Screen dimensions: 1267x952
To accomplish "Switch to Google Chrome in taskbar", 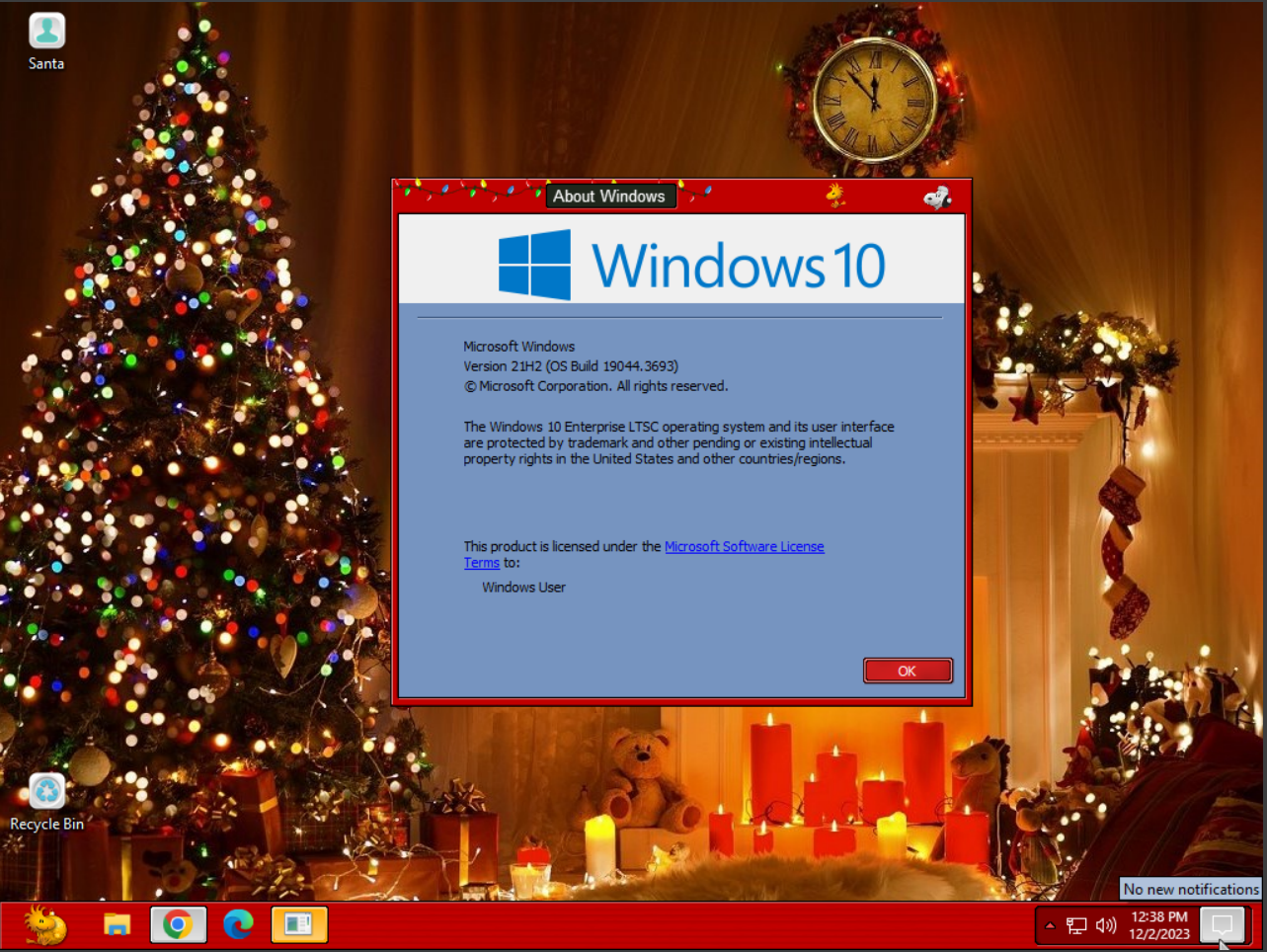I will 178,925.
